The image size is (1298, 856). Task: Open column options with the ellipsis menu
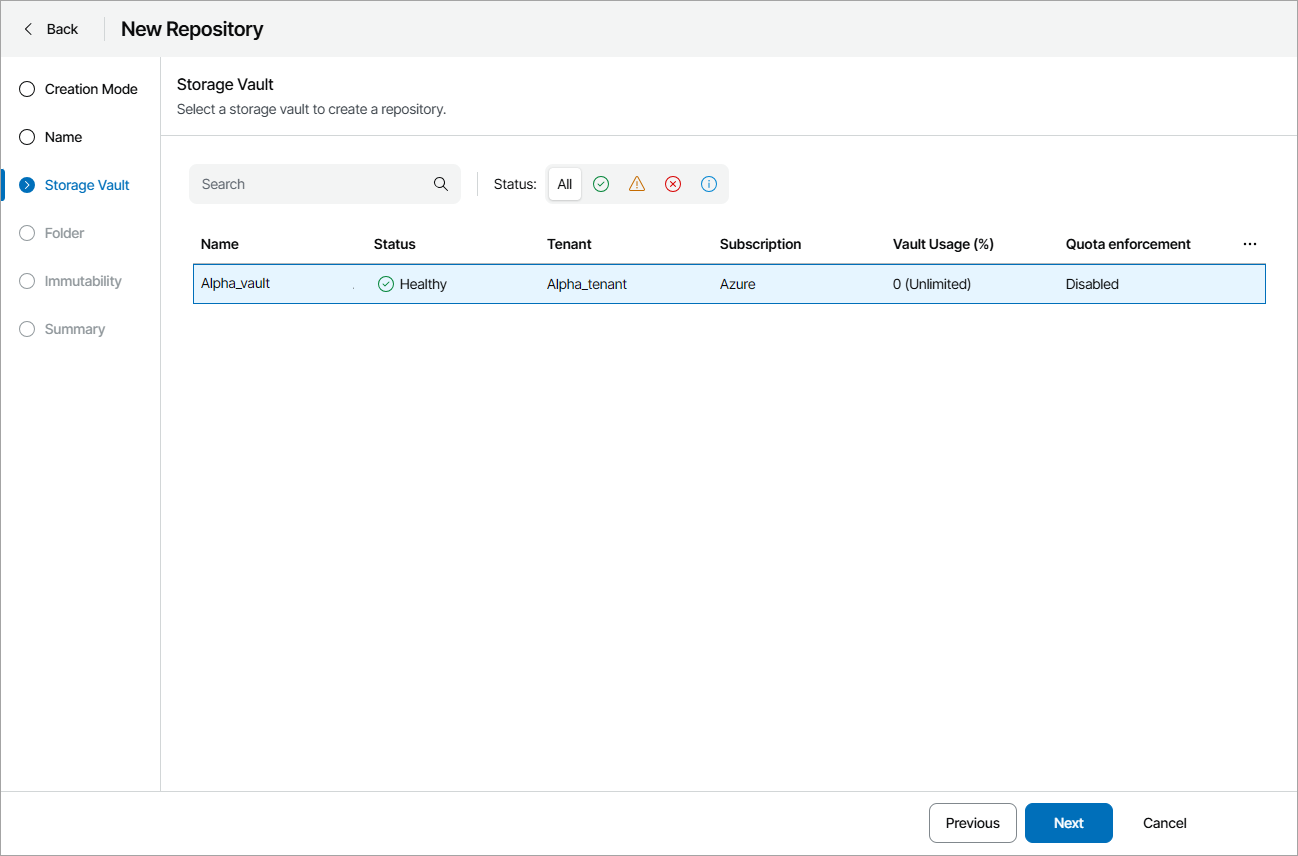[1249, 243]
